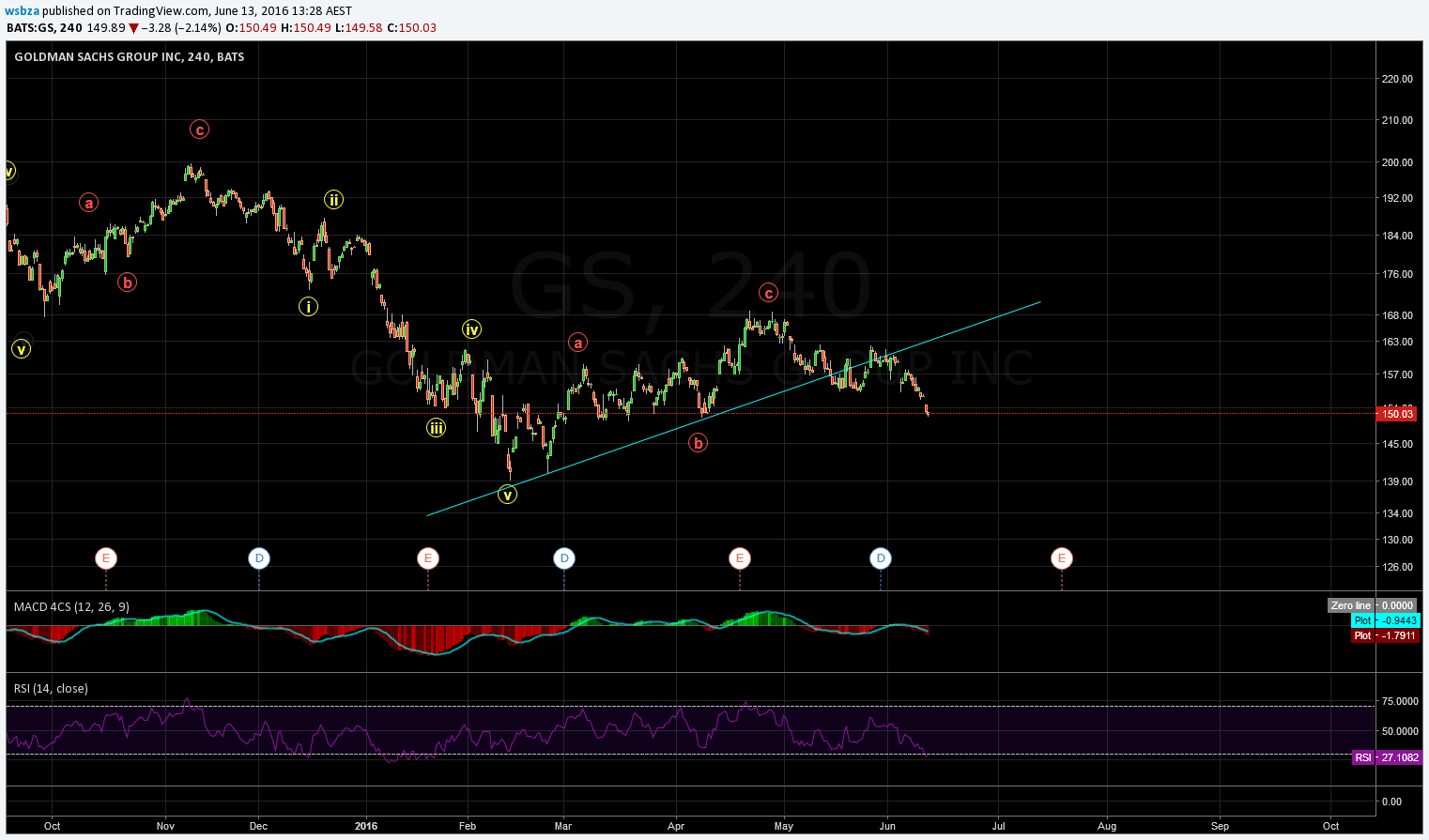Screen dimensions: 1429x840
Task: Click the 192.00 price axis label
Action: click(x=1397, y=198)
